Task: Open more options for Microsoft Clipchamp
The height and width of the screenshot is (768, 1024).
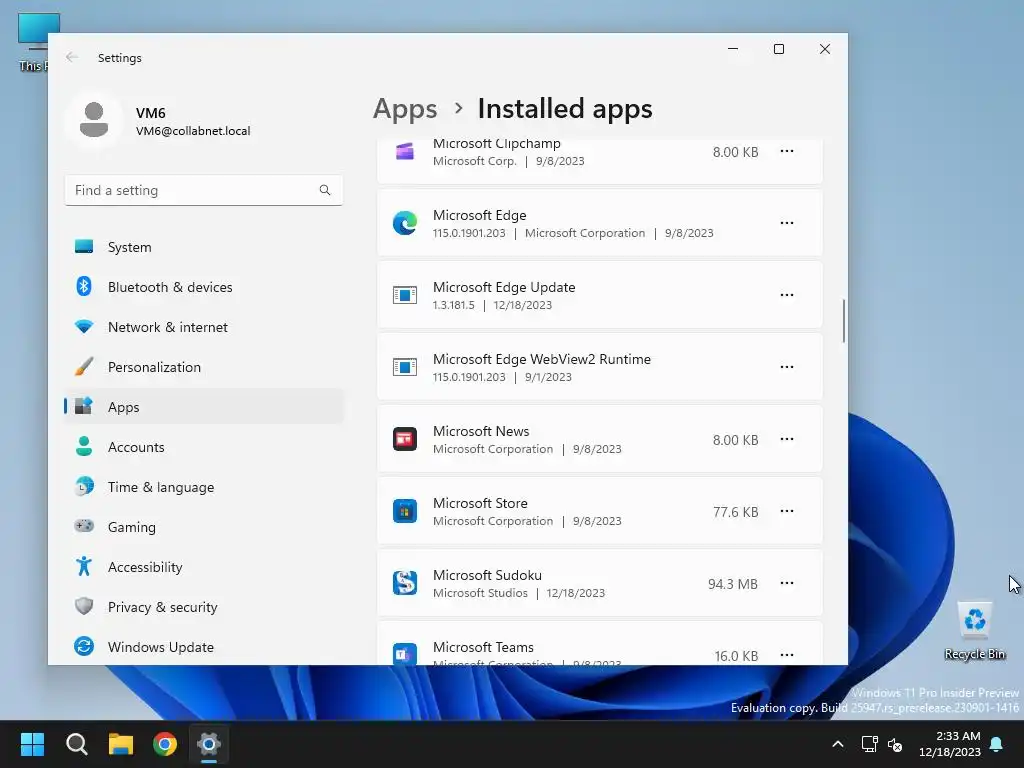Action: pyautogui.click(x=787, y=152)
